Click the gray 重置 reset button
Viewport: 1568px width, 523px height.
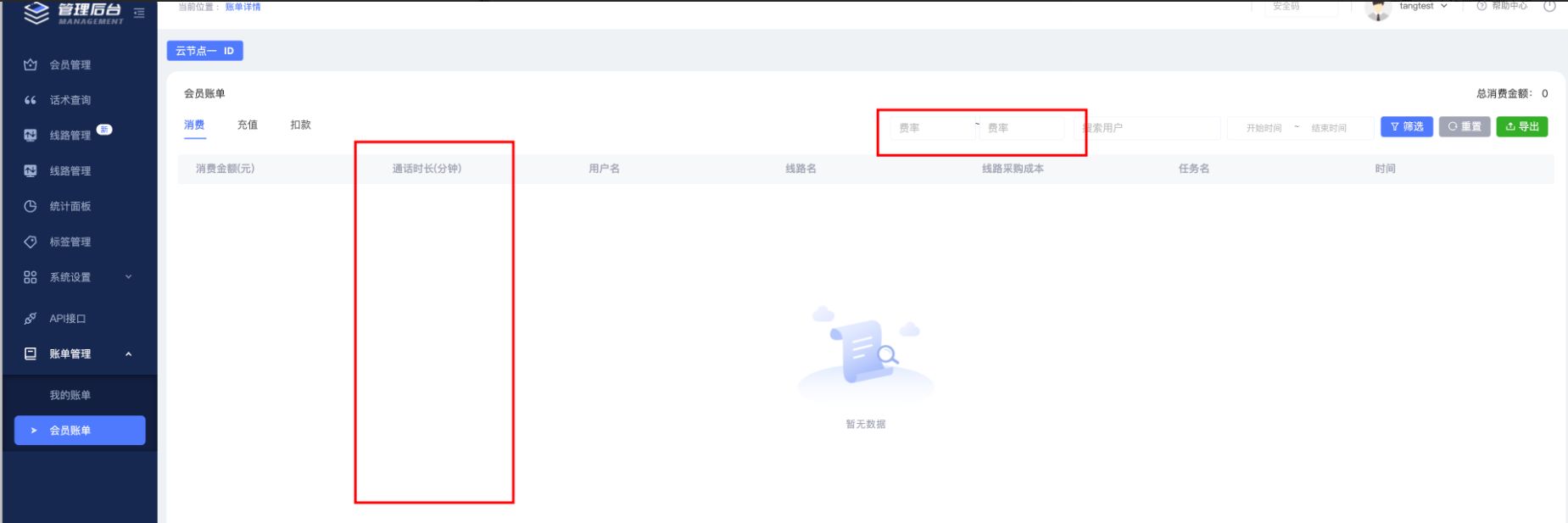point(1464,126)
